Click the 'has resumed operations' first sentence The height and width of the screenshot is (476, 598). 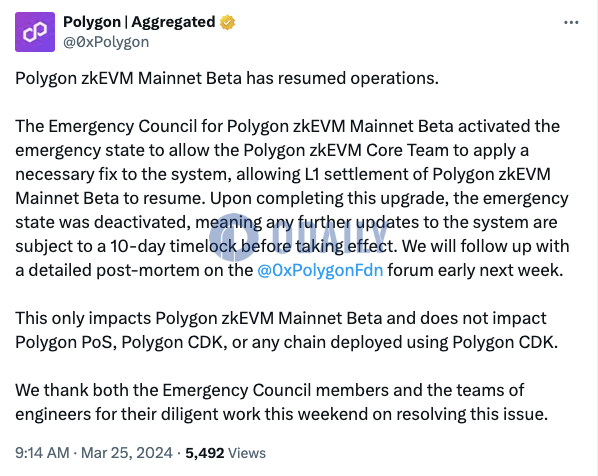pos(227,78)
